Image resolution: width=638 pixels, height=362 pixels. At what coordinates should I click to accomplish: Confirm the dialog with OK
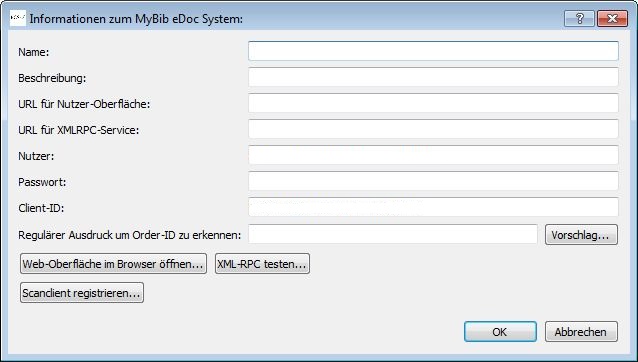(x=500, y=331)
